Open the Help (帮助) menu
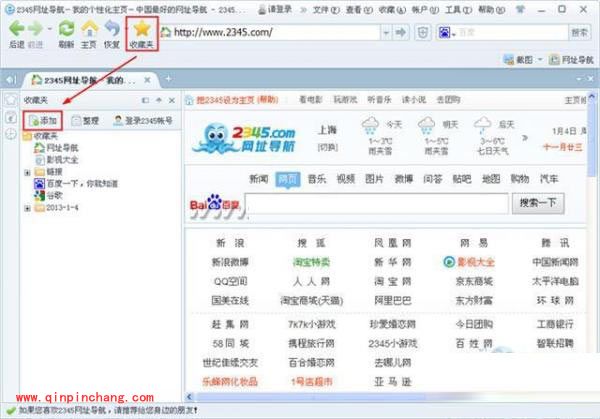Viewport: 600px width, 419px height. tap(491, 10)
